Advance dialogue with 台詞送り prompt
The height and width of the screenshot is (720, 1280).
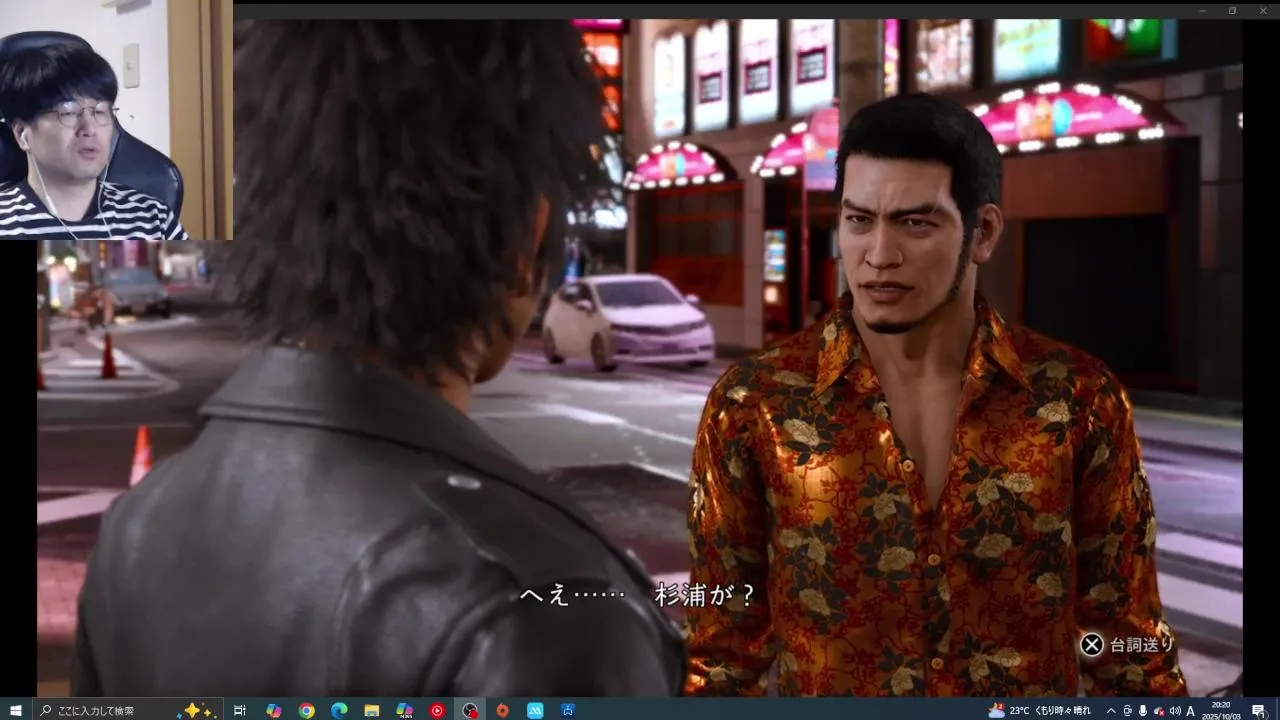coord(1126,645)
